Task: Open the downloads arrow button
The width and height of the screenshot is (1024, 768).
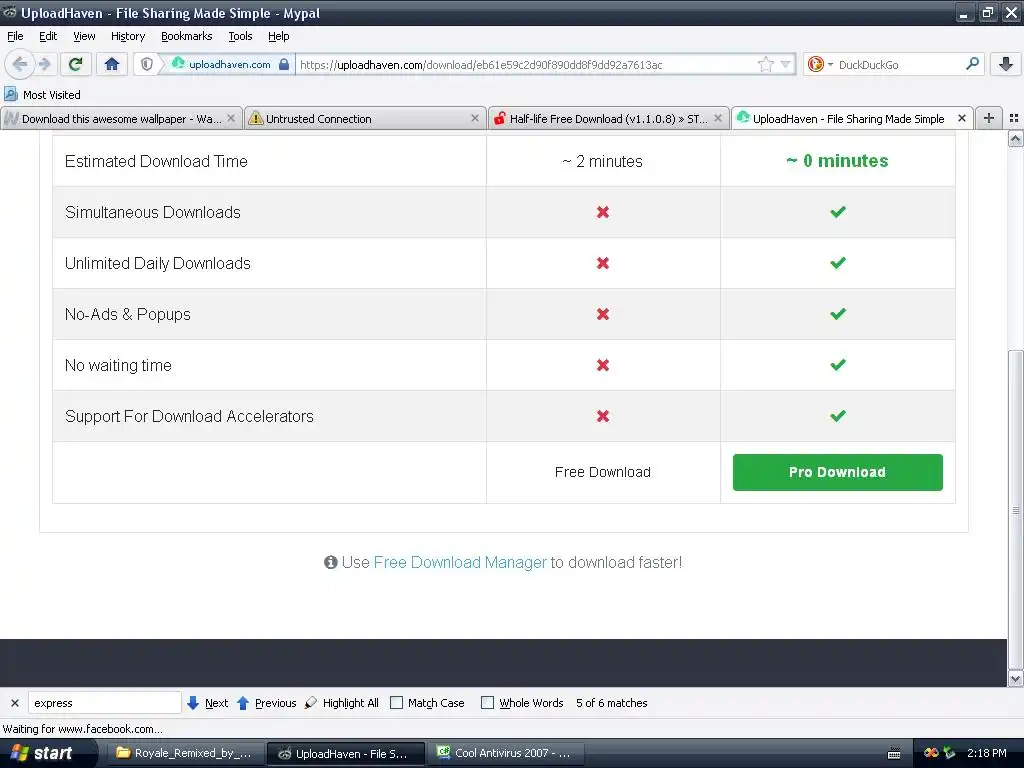Action: tap(1006, 64)
